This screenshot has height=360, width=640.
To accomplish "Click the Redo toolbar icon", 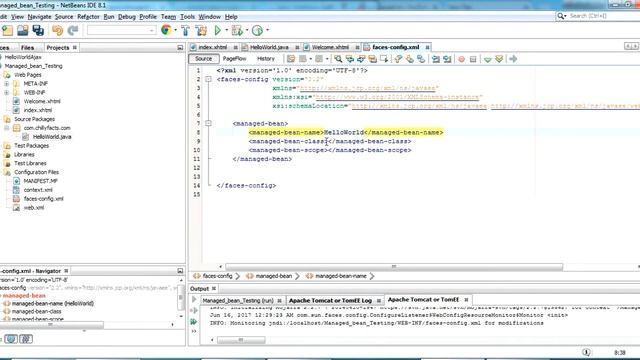I will [x=73, y=30].
